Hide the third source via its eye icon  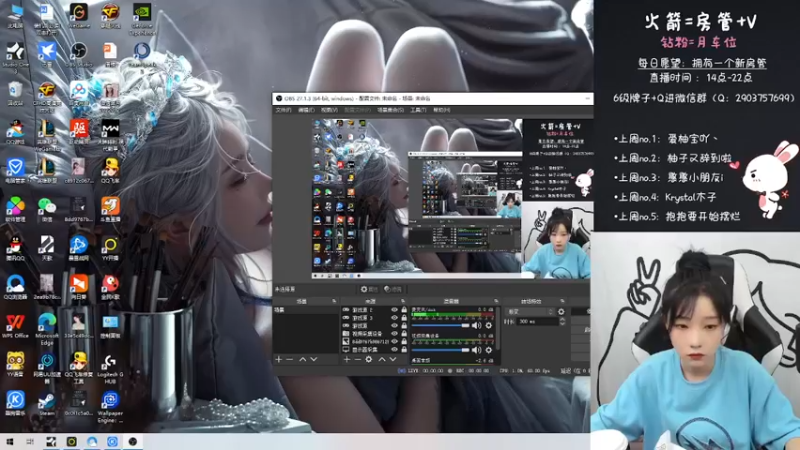coord(394,326)
